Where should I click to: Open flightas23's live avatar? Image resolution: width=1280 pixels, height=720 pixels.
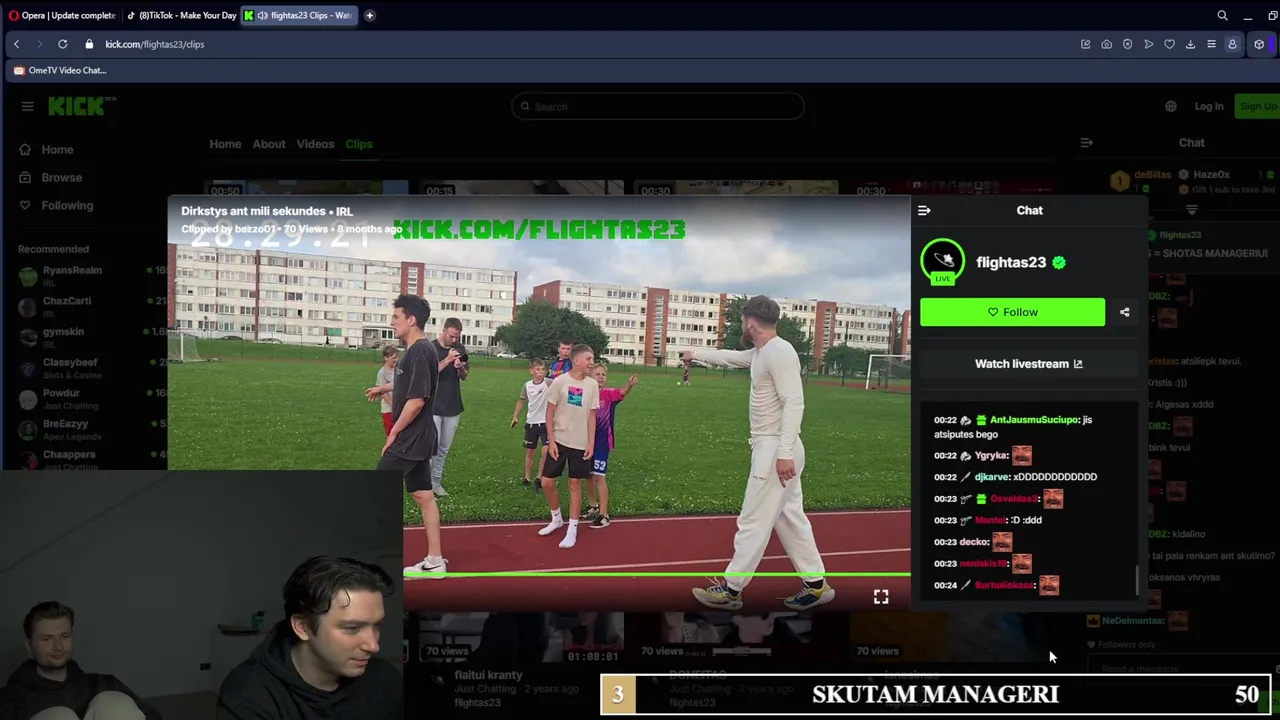[943, 262]
